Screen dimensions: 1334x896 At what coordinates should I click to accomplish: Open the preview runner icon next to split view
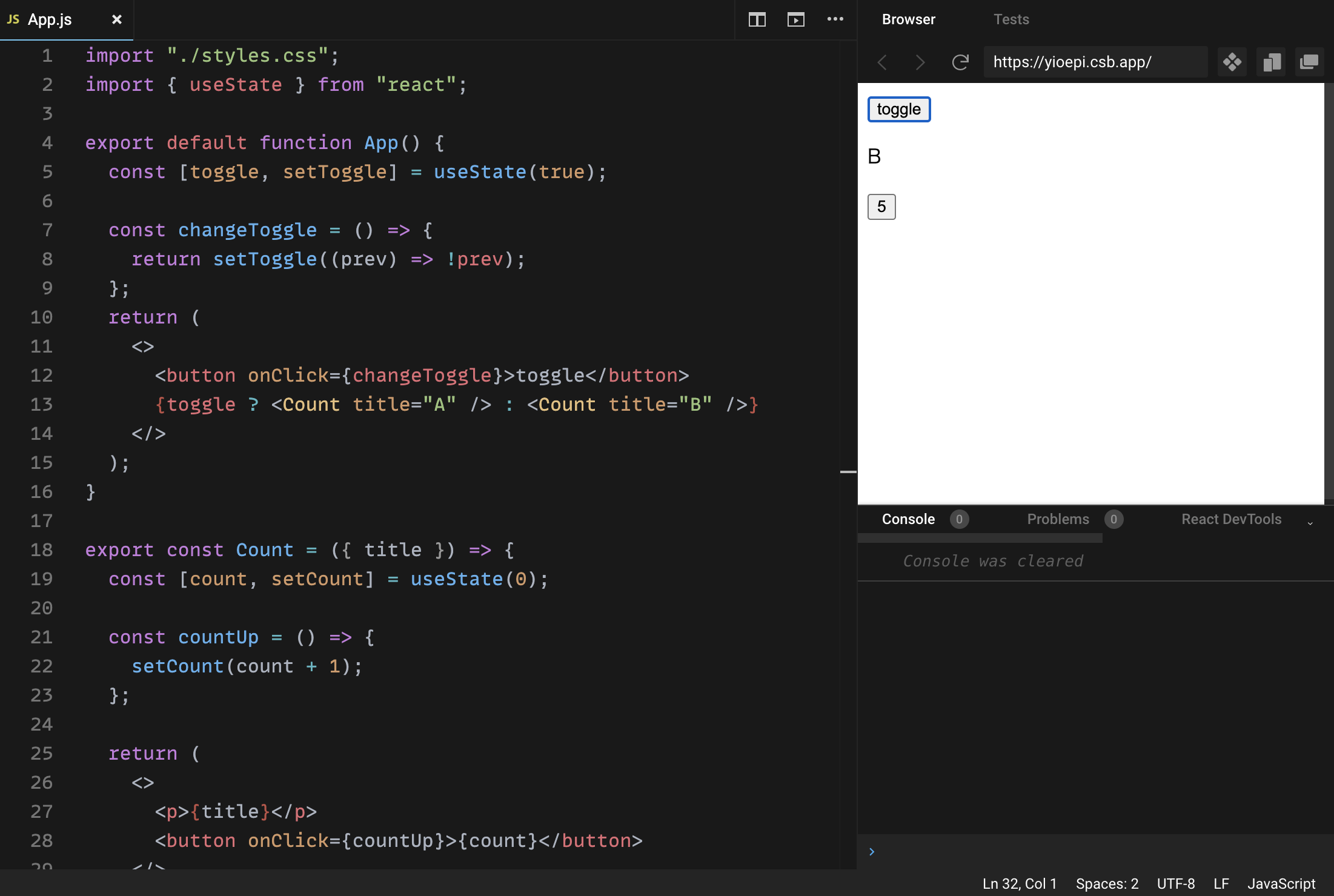point(796,19)
